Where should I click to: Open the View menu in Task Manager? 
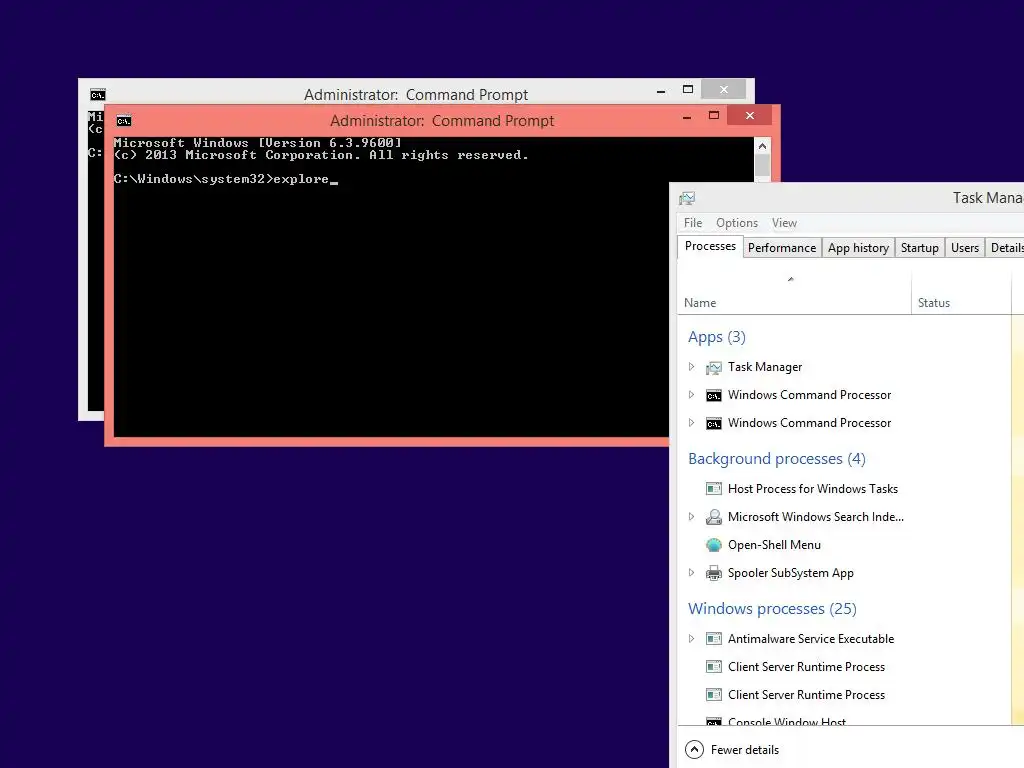click(x=784, y=223)
